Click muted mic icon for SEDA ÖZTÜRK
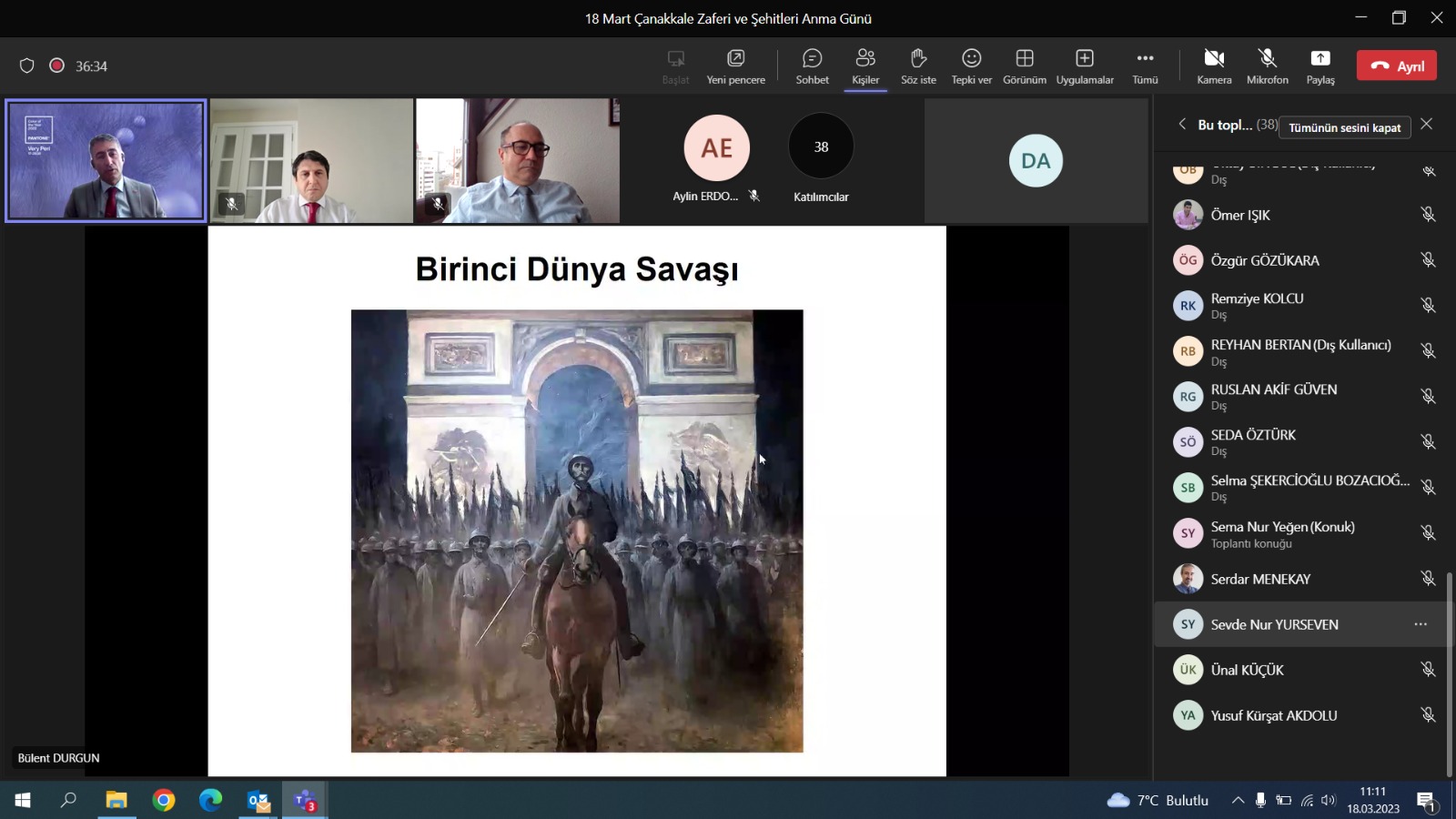The height and width of the screenshot is (819, 1456). [x=1428, y=442]
